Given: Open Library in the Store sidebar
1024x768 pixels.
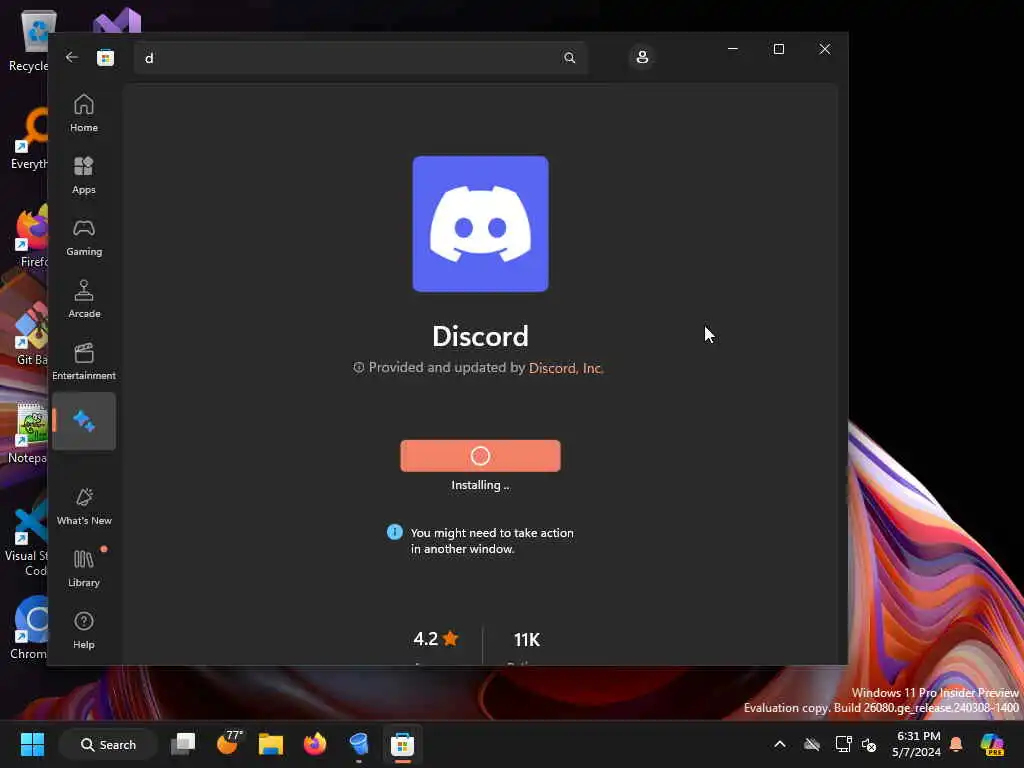Looking at the screenshot, I should point(84,568).
